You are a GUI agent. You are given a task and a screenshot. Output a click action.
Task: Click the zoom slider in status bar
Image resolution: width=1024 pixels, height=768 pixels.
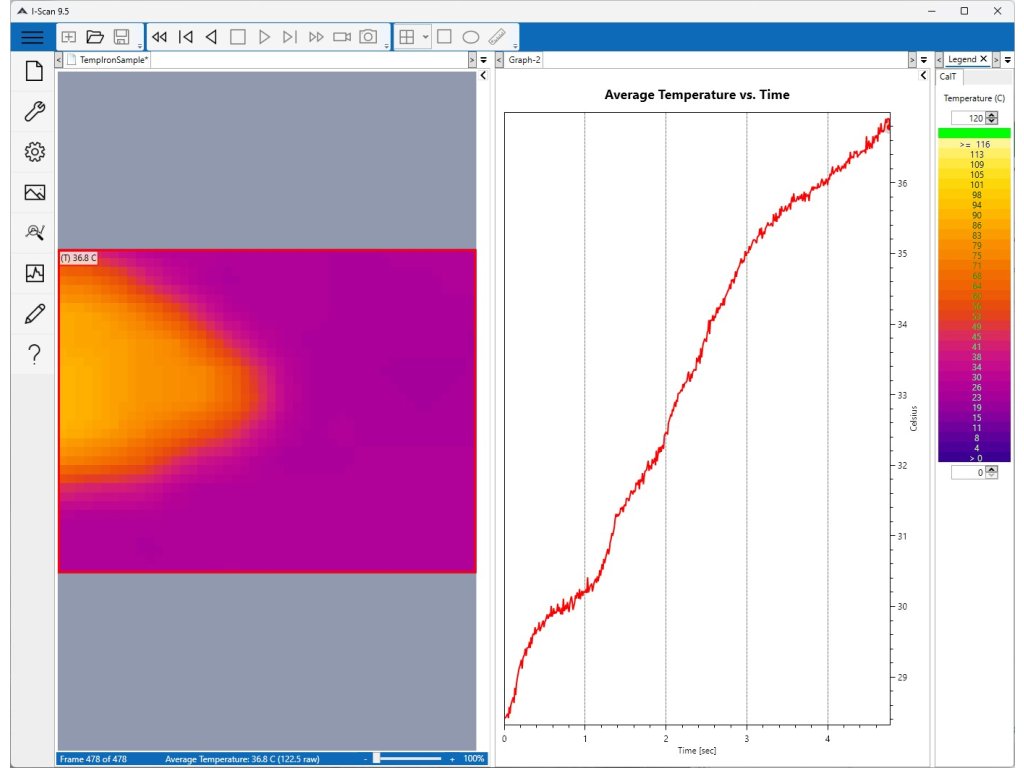tap(376, 759)
